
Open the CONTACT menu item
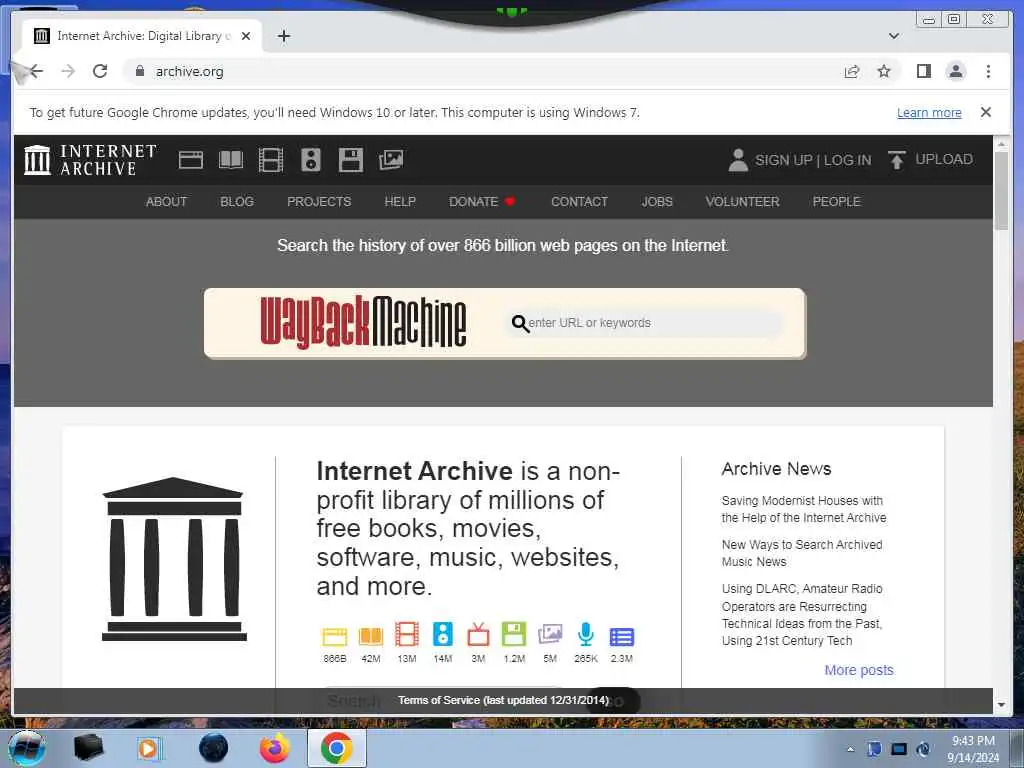579,201
